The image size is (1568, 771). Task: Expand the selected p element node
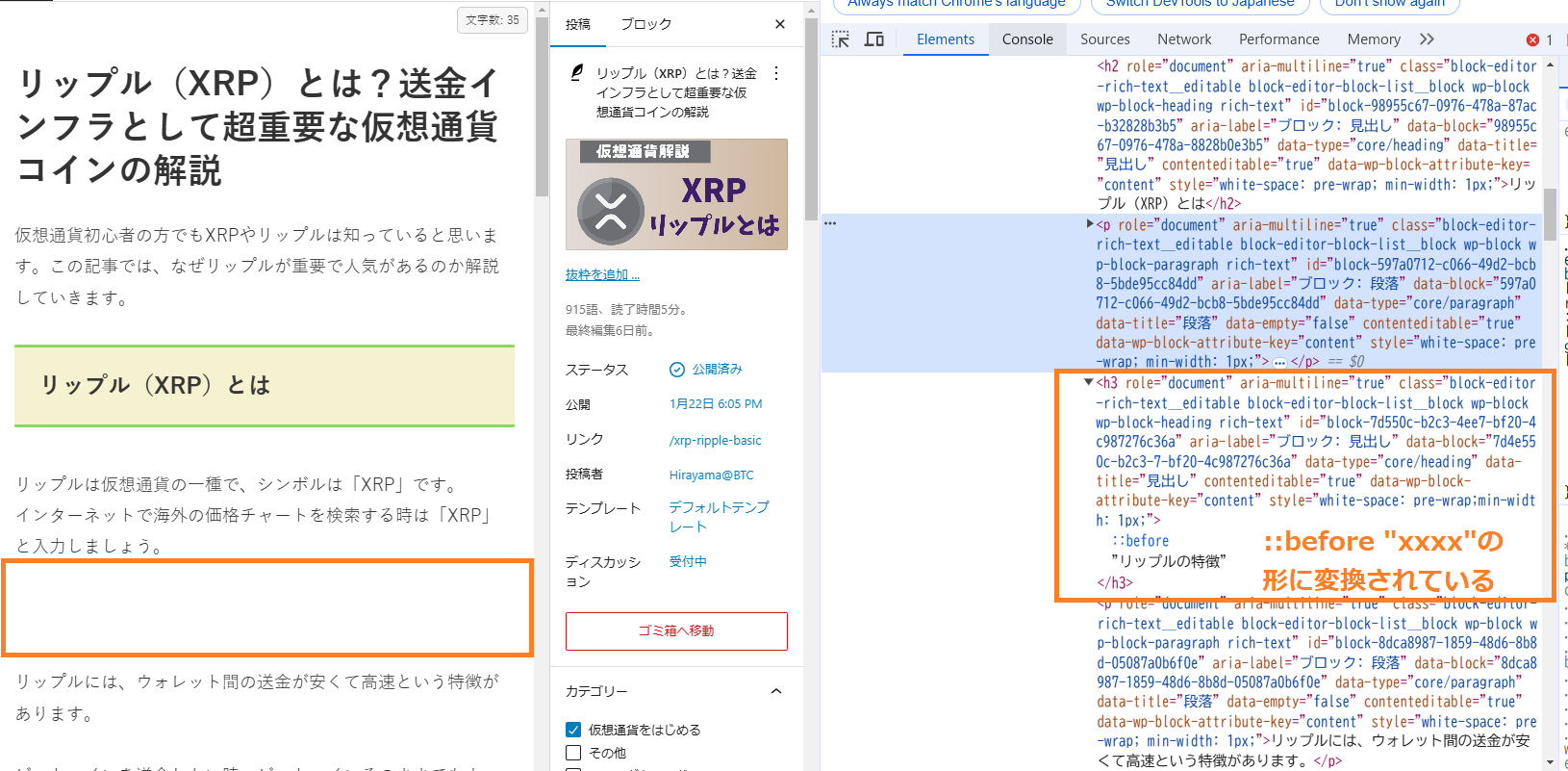(x=1090, y=223)
